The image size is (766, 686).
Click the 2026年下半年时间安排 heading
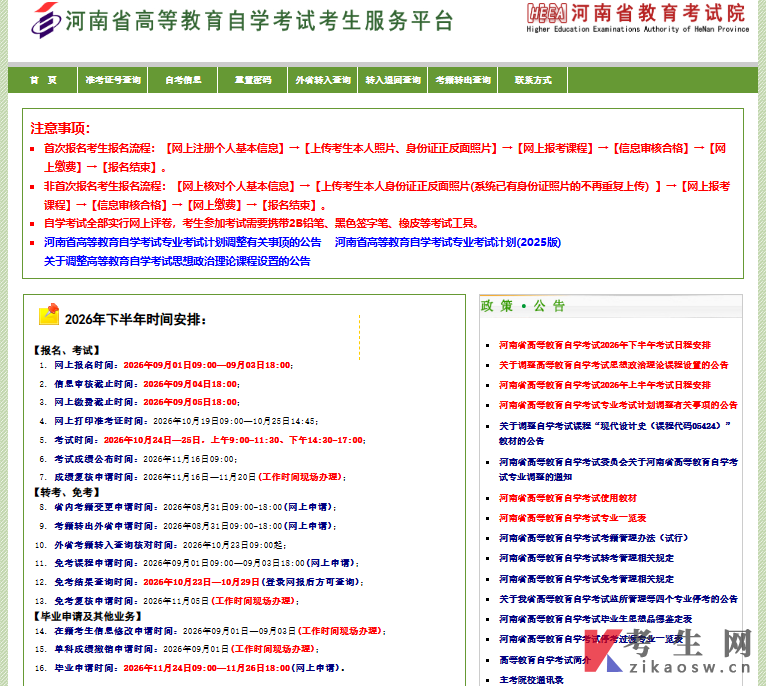pyautogui.click(x=135, y=320)
